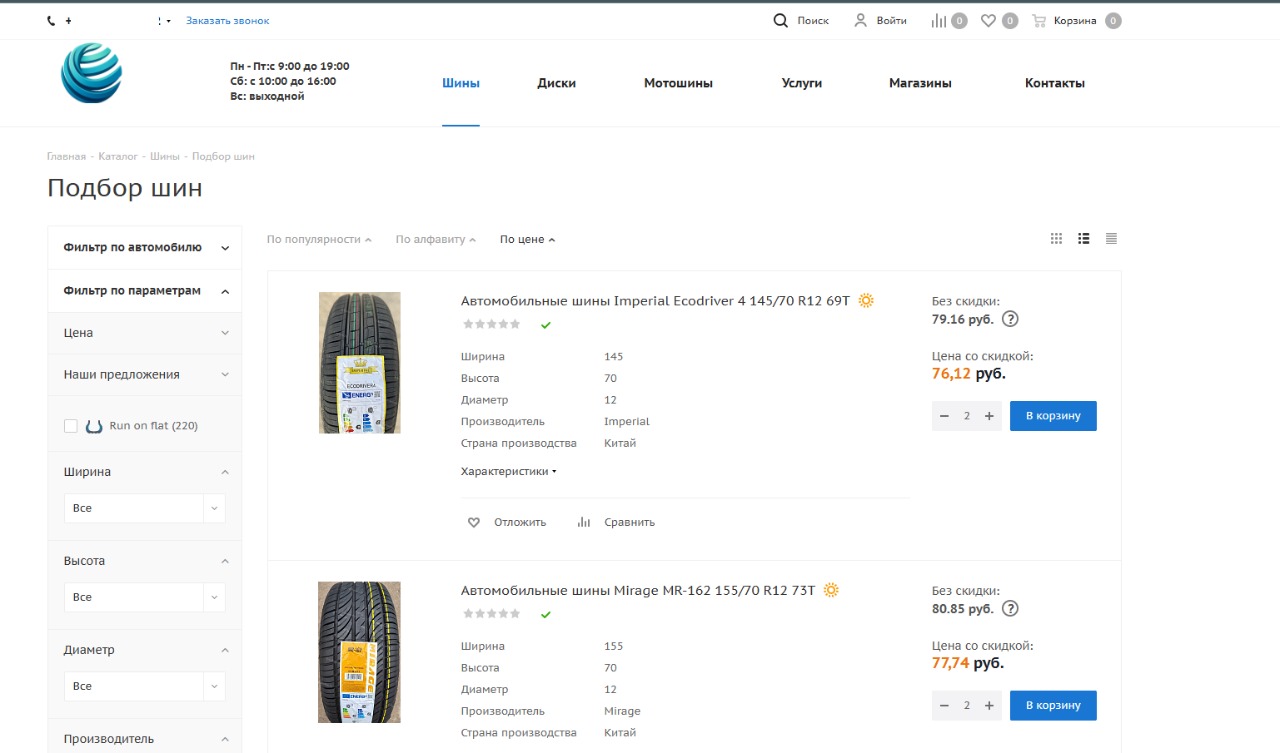The width and height of the screenshot is (1280, 753).
Task: Open the phone number dropdown arrow
Action: coord(168,21)
